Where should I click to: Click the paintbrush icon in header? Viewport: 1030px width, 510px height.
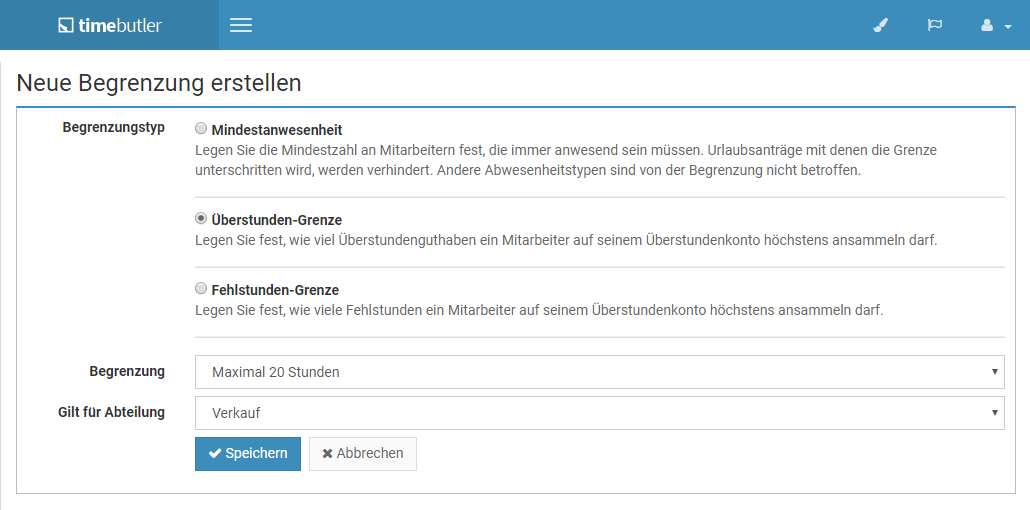[880, 25]
